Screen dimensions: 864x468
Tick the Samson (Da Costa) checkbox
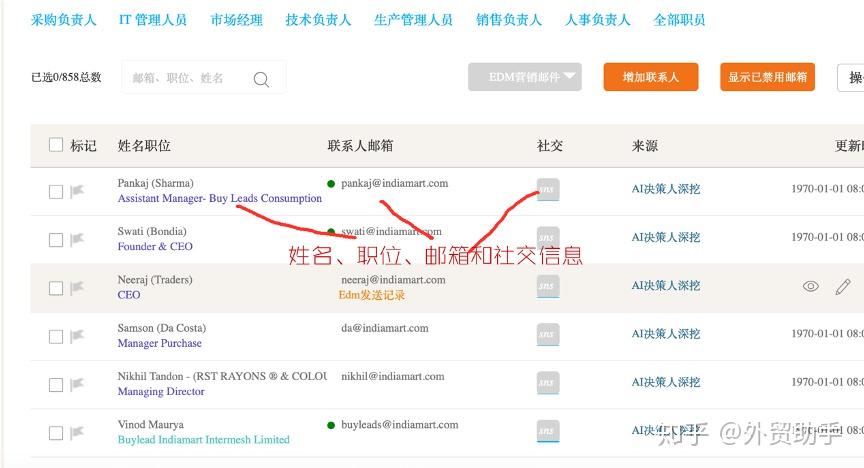coord(56,336)
